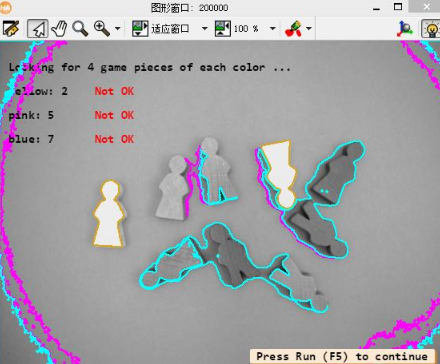Open the paint brush color settings icon

tap(293, 29)
